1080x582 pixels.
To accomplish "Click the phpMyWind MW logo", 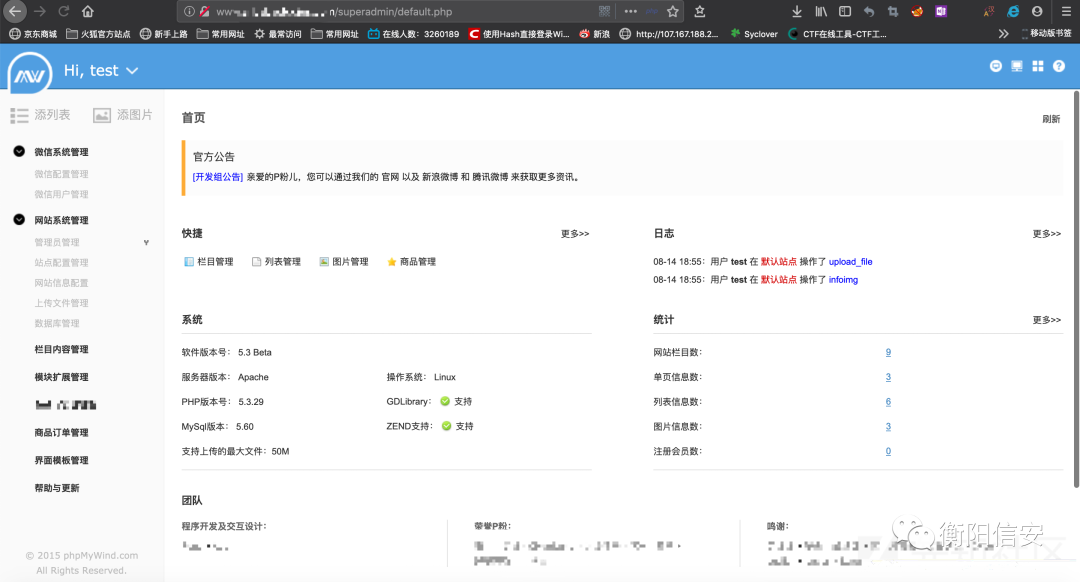I will (x=30, y=73).
